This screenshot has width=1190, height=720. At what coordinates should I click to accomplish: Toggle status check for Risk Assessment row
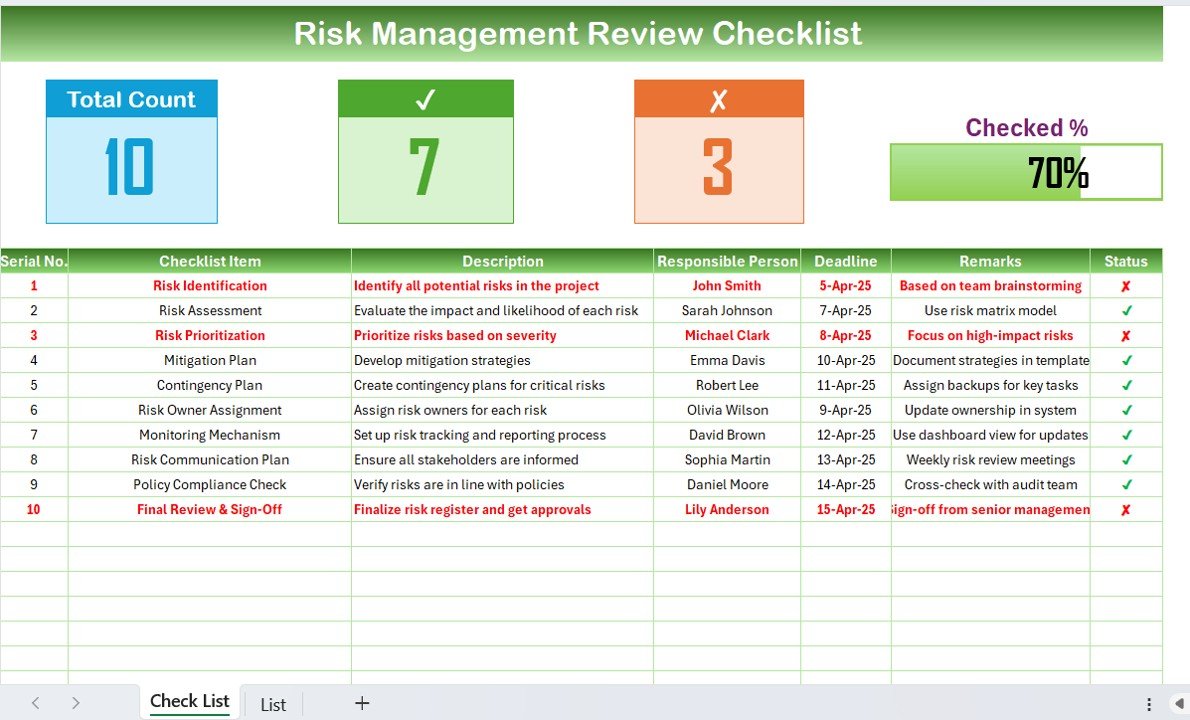click(1126, 310)
